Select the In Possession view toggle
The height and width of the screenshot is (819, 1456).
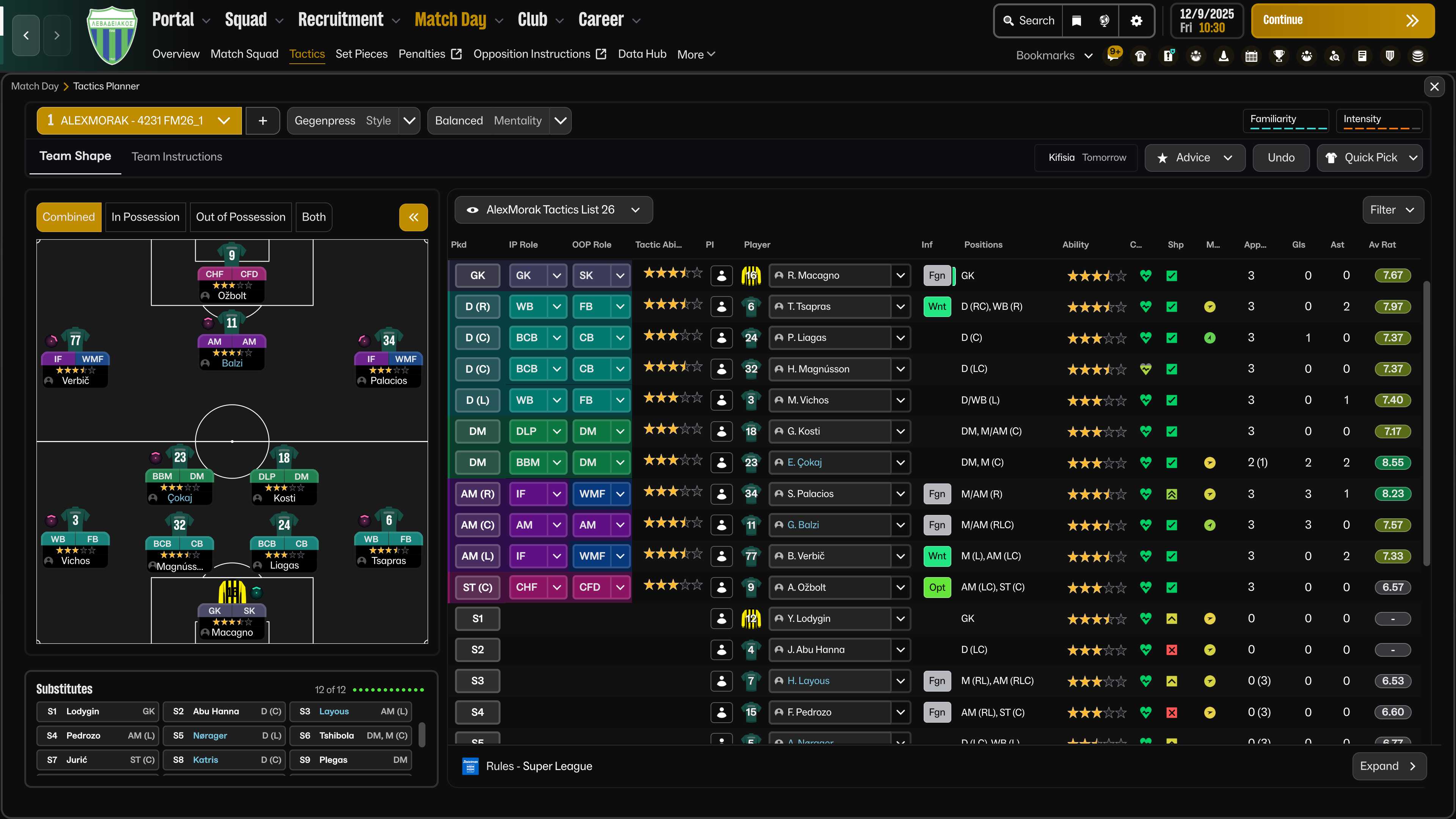click(x=145, y=217)
